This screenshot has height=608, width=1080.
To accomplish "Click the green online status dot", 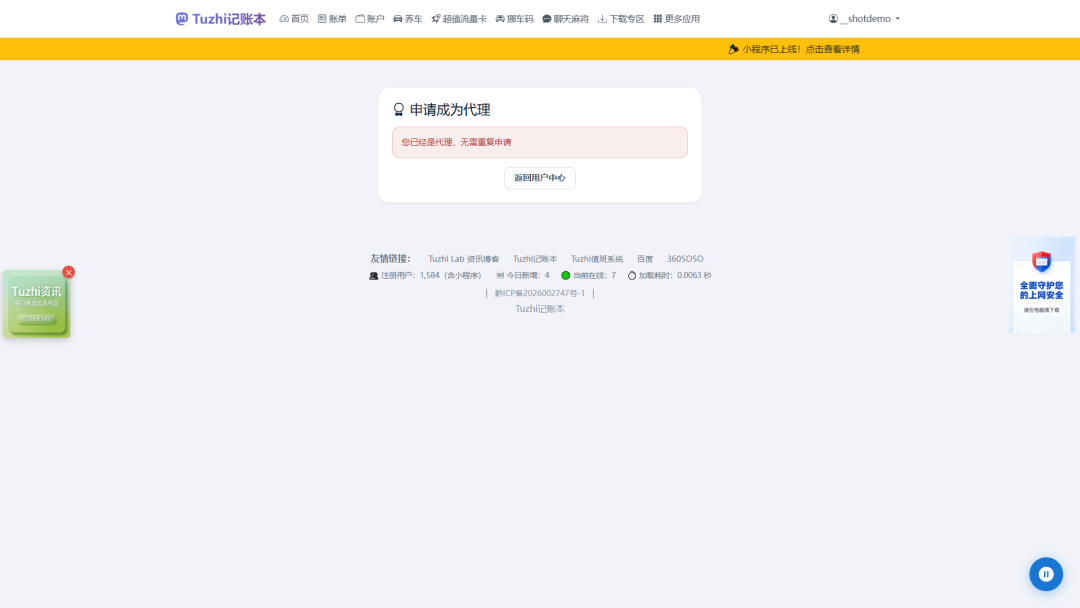I will click(565, 275).
